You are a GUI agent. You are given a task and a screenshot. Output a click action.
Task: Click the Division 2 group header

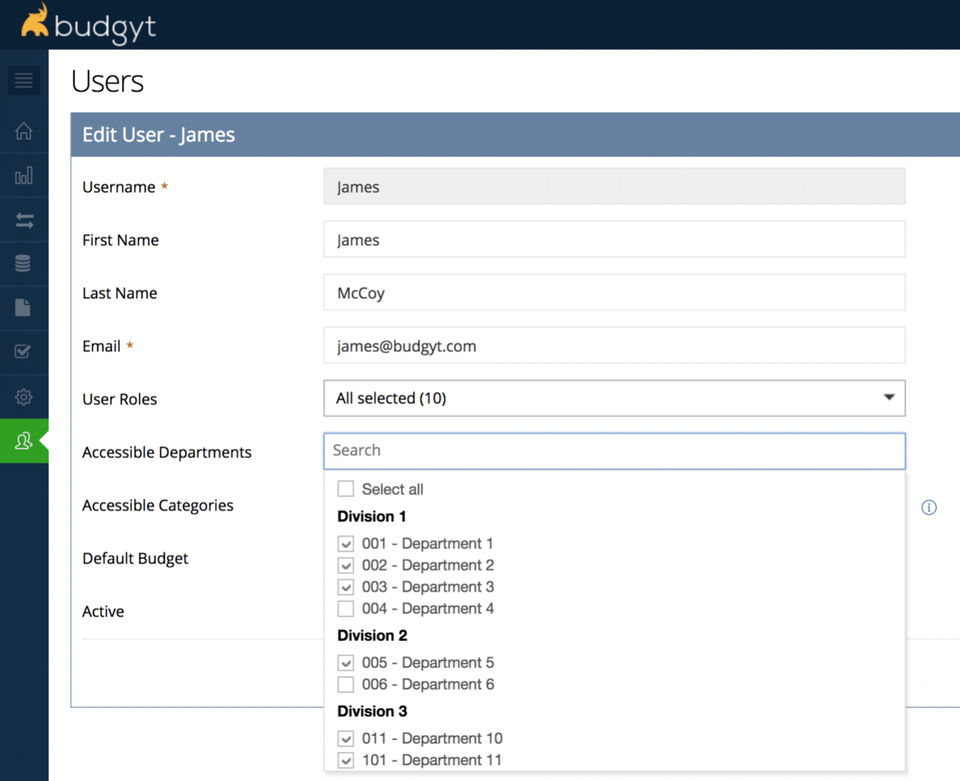point(372,635)
